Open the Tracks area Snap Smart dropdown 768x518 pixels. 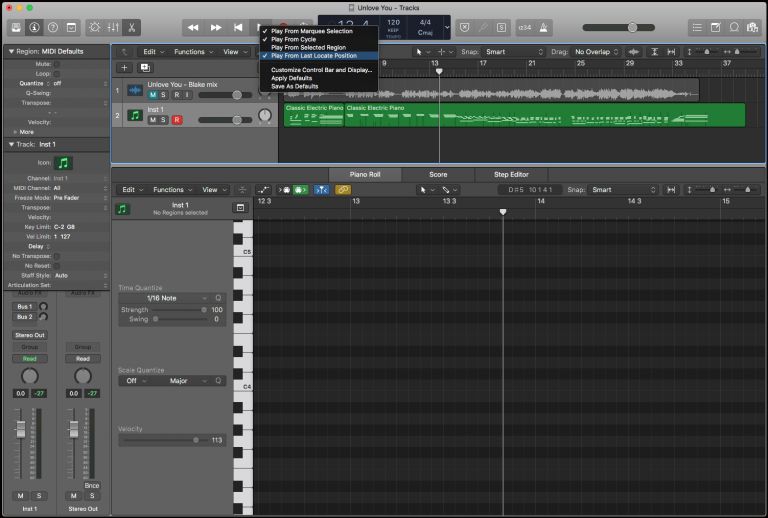514,52
